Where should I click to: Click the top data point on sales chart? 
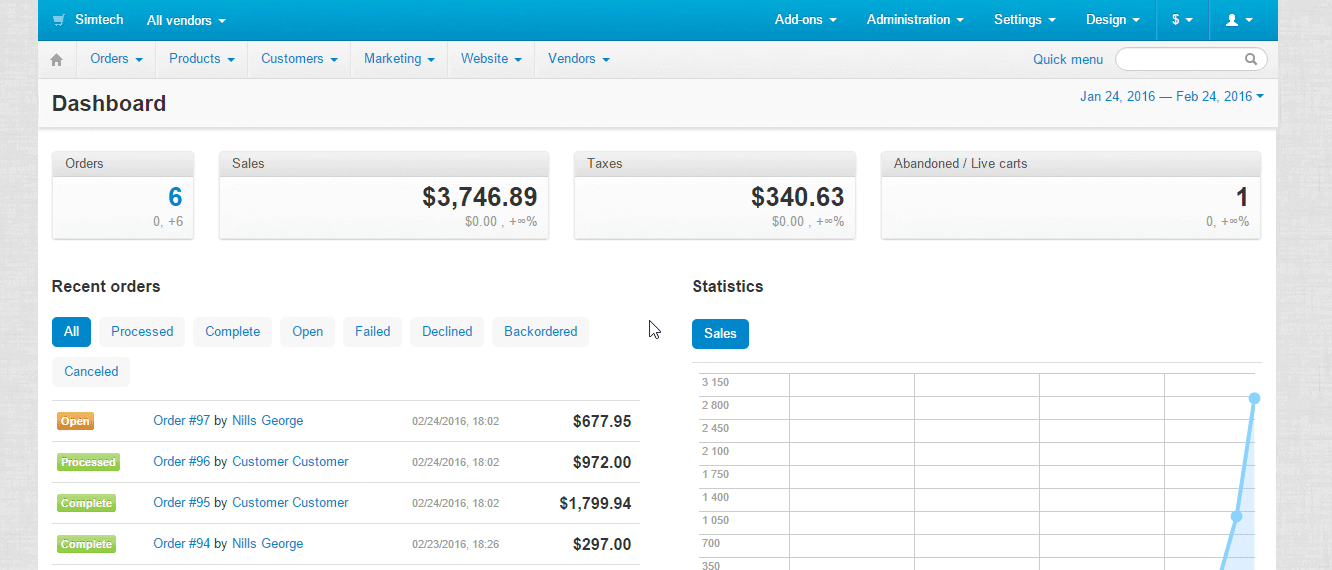1254,398
